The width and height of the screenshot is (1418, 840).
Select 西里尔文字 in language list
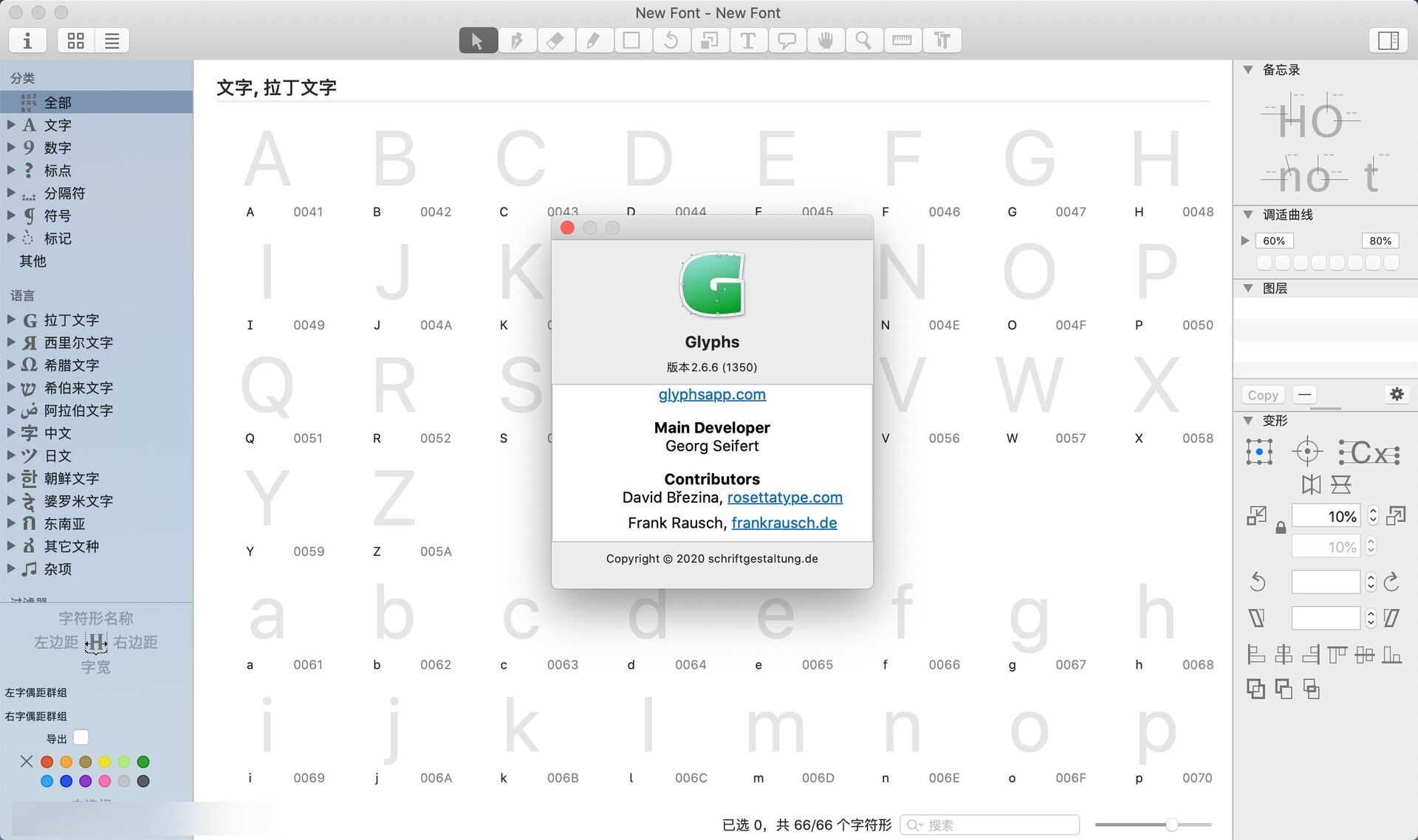point(78,342)
